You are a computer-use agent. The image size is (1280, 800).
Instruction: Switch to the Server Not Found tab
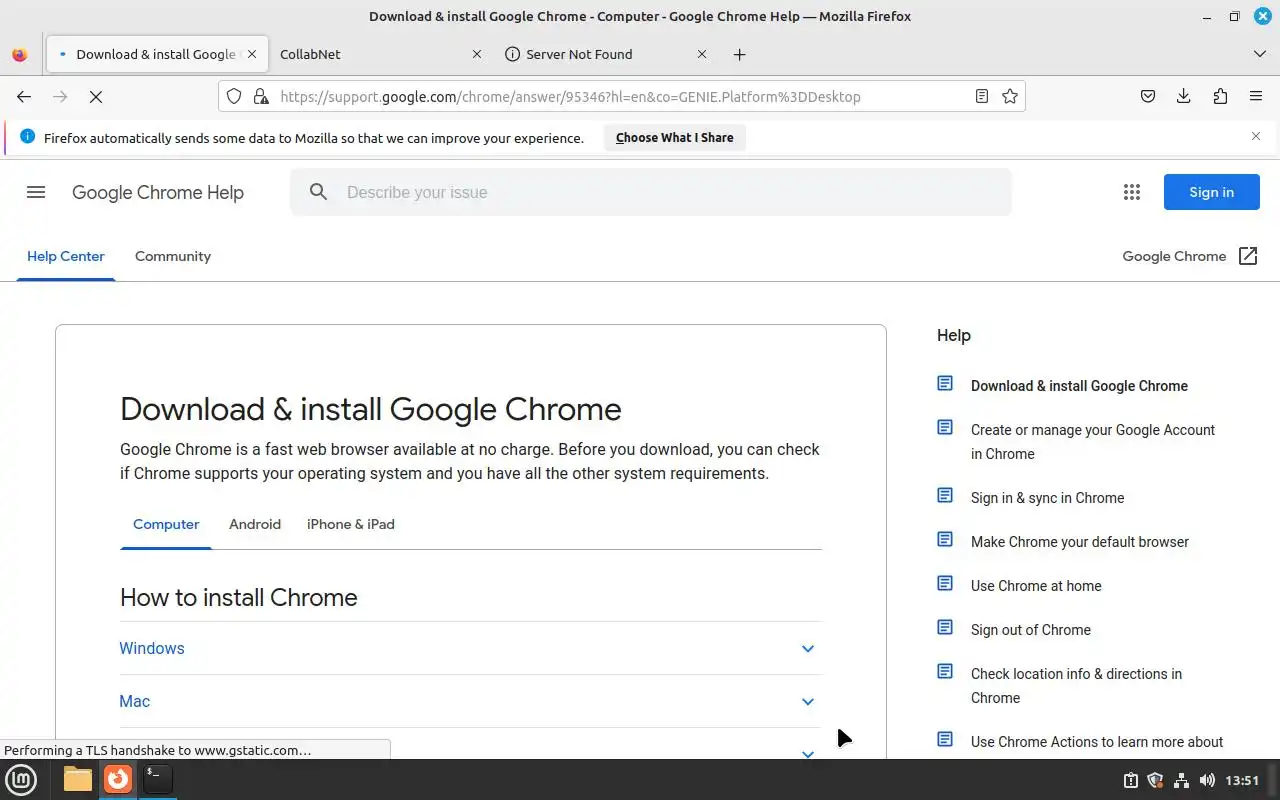605,54
